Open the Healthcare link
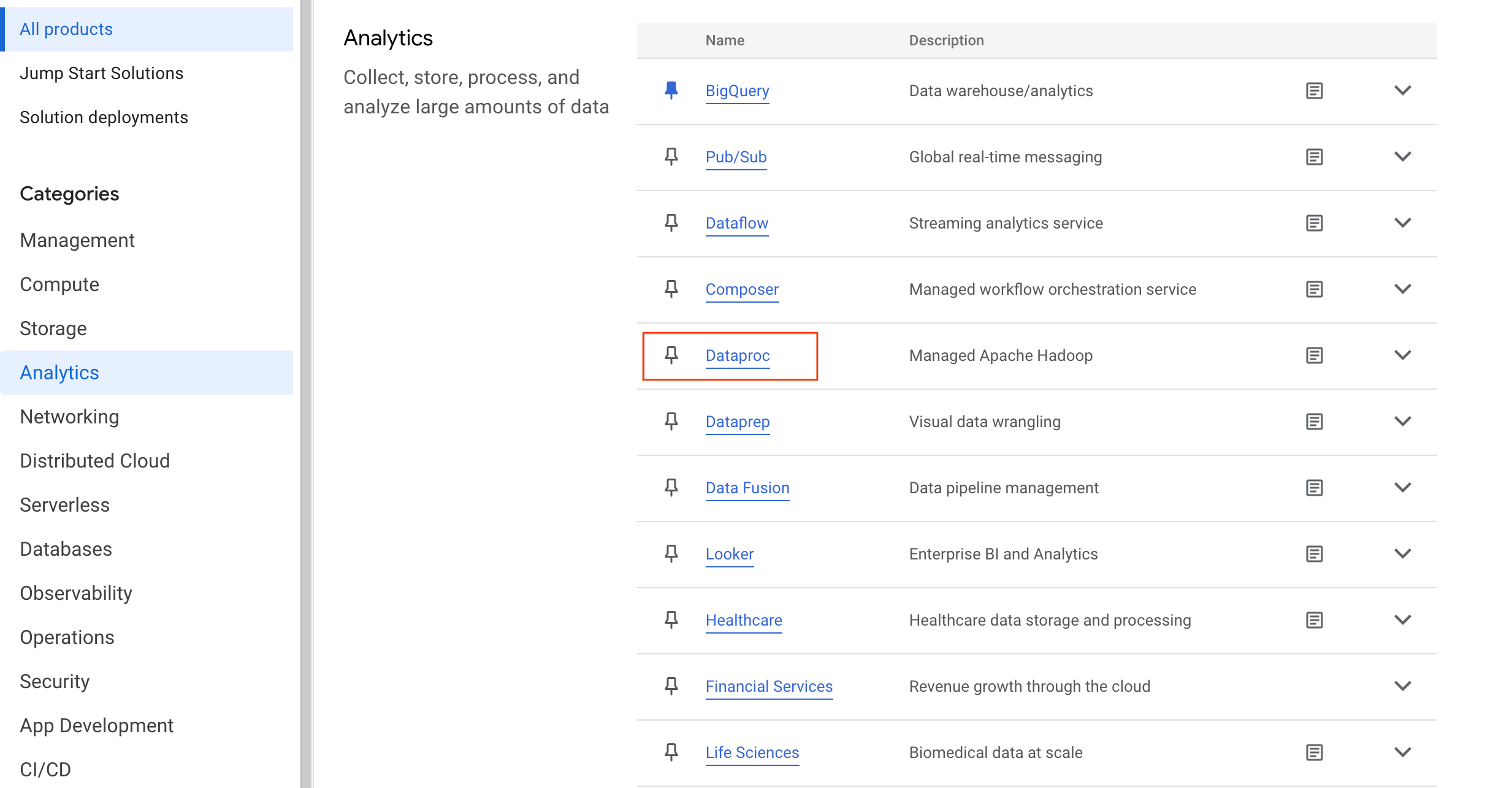1512x788 pixels. click(x=744, y=620)
